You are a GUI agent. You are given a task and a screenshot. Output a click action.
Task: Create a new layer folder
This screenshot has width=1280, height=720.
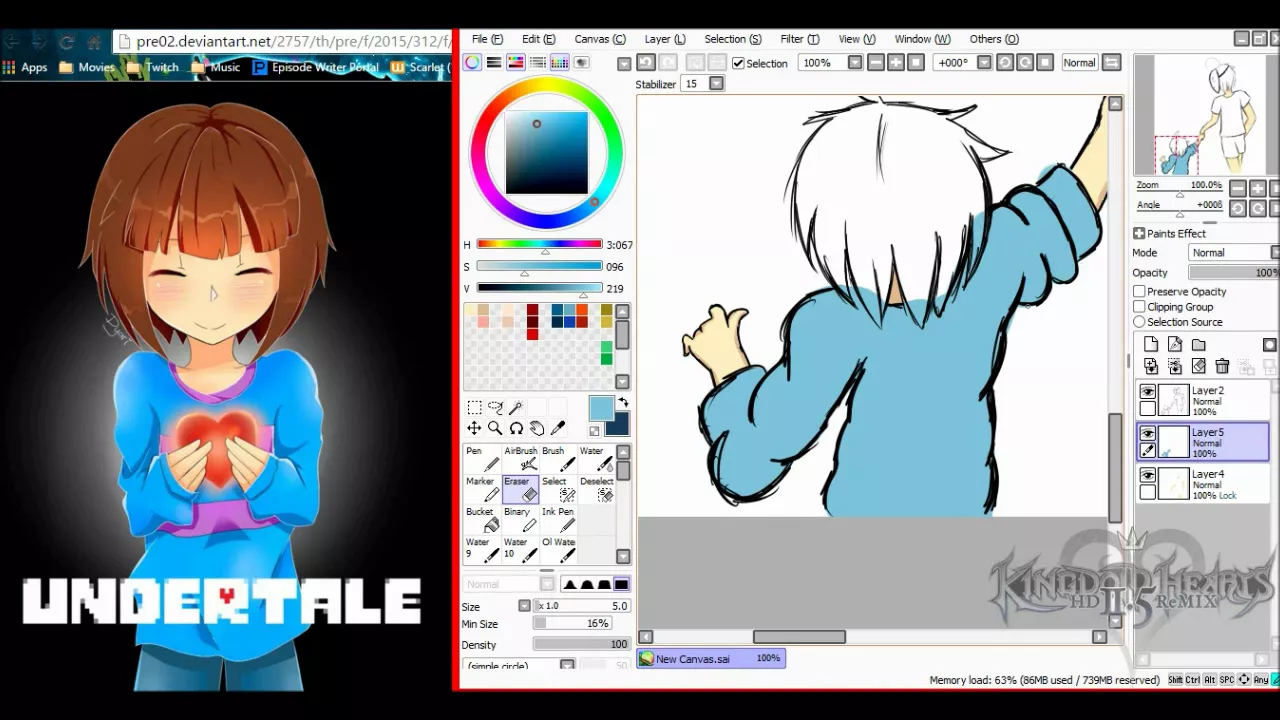pyautogui.click(x=1198, y=345)
